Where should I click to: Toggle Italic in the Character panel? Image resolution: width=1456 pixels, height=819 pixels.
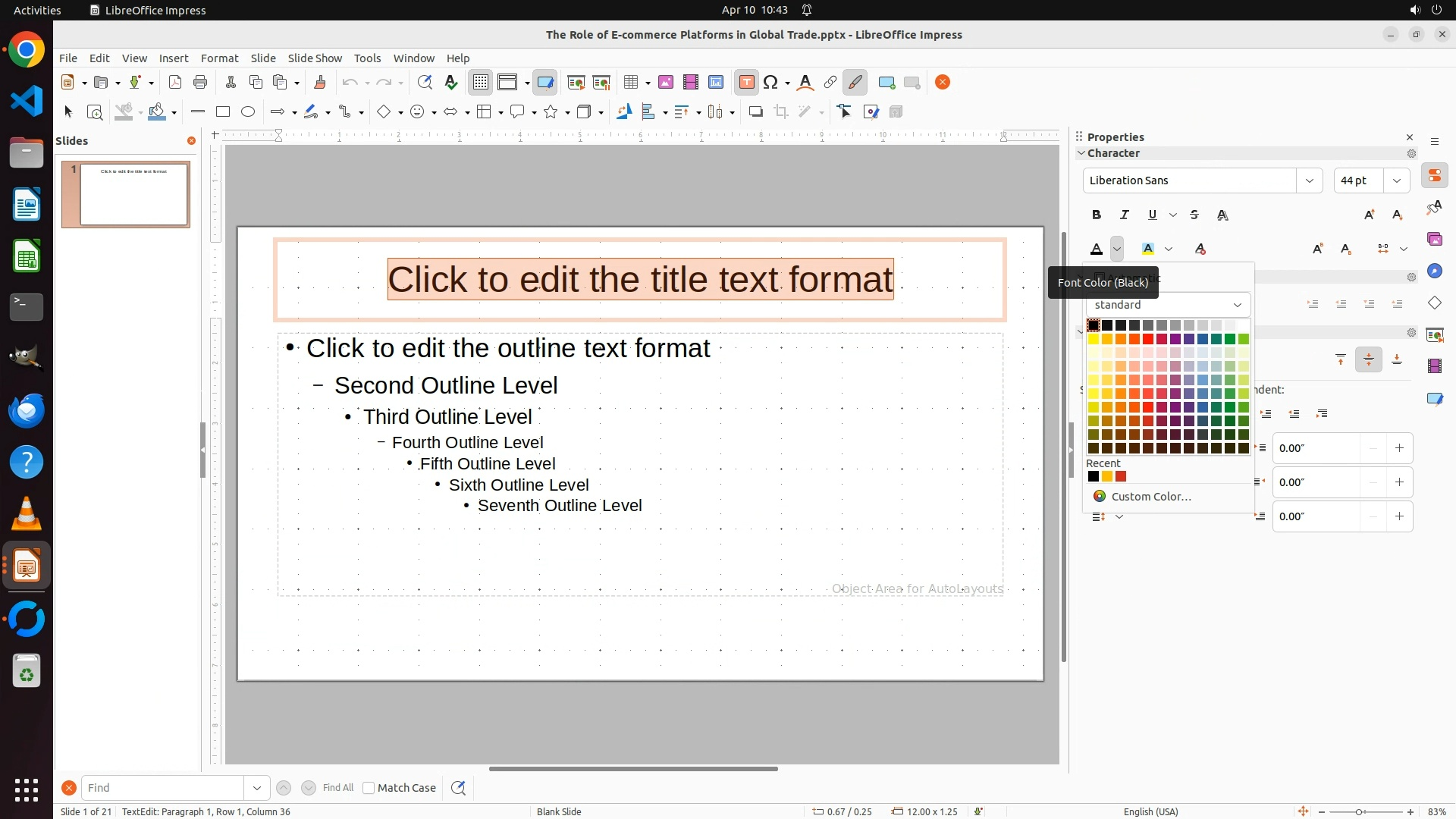point(1125,215)
